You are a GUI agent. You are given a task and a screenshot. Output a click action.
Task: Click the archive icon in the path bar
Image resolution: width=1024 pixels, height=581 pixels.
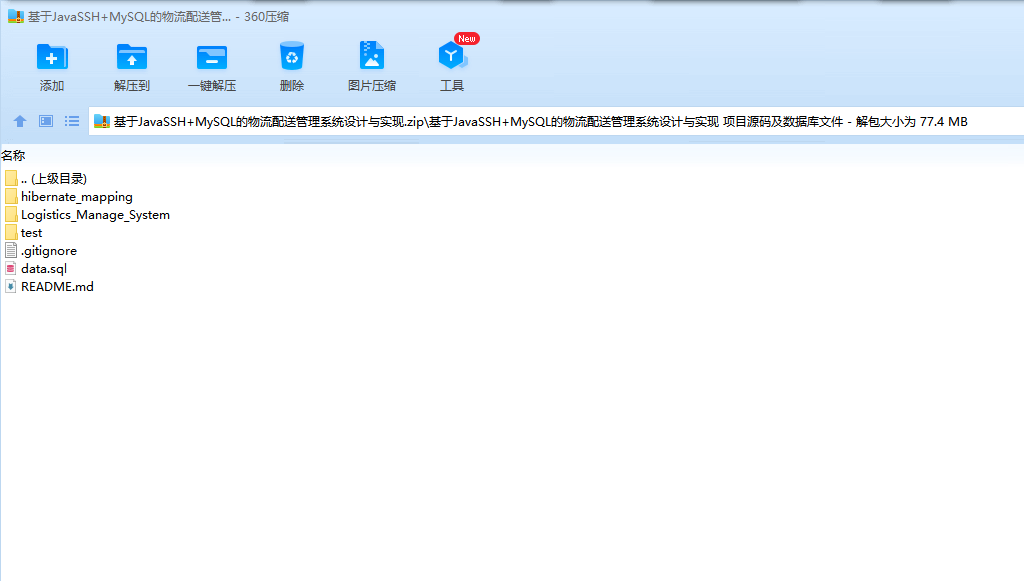pyautogui.click(x=102, y=121)
